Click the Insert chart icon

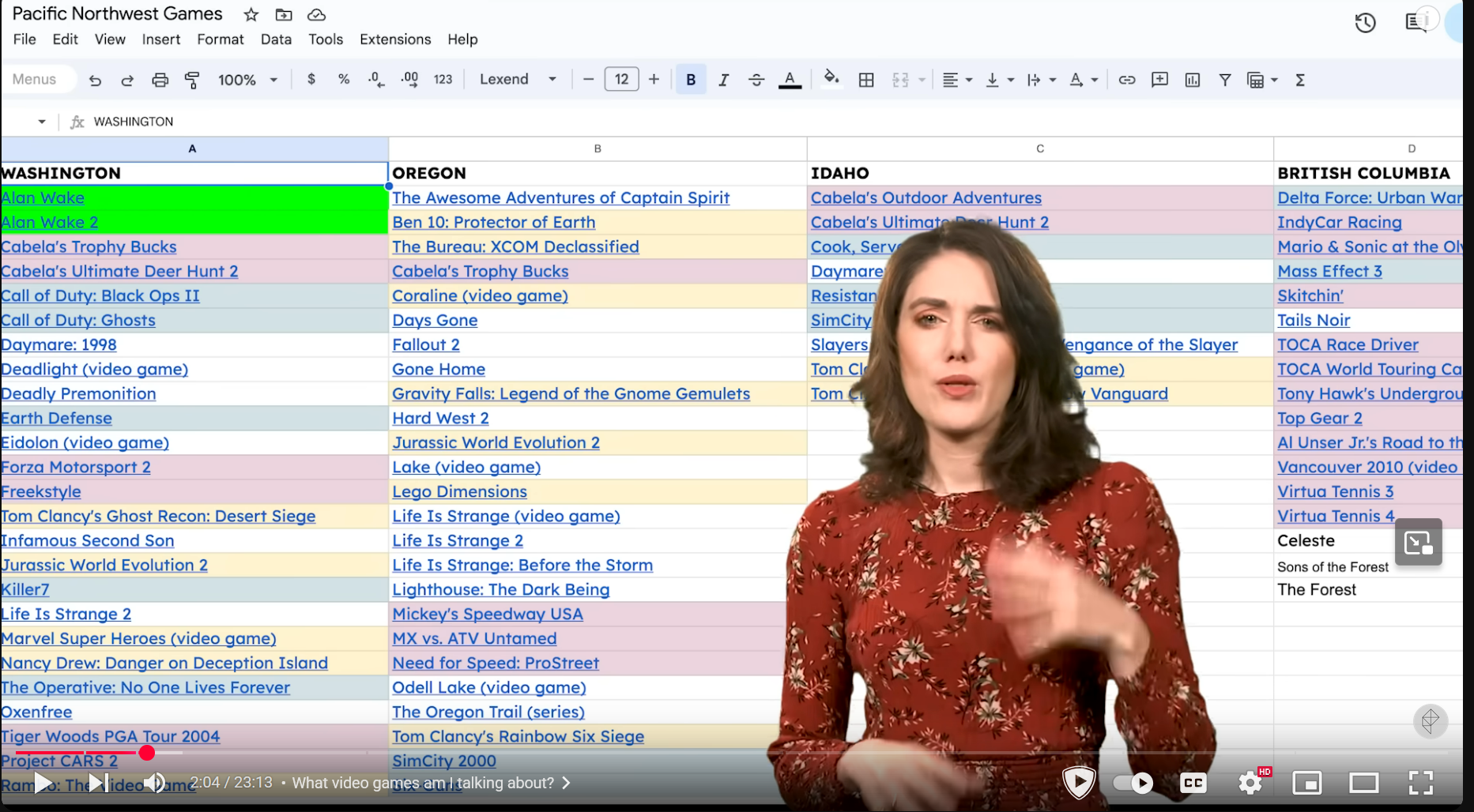[x=1193, y=80]
